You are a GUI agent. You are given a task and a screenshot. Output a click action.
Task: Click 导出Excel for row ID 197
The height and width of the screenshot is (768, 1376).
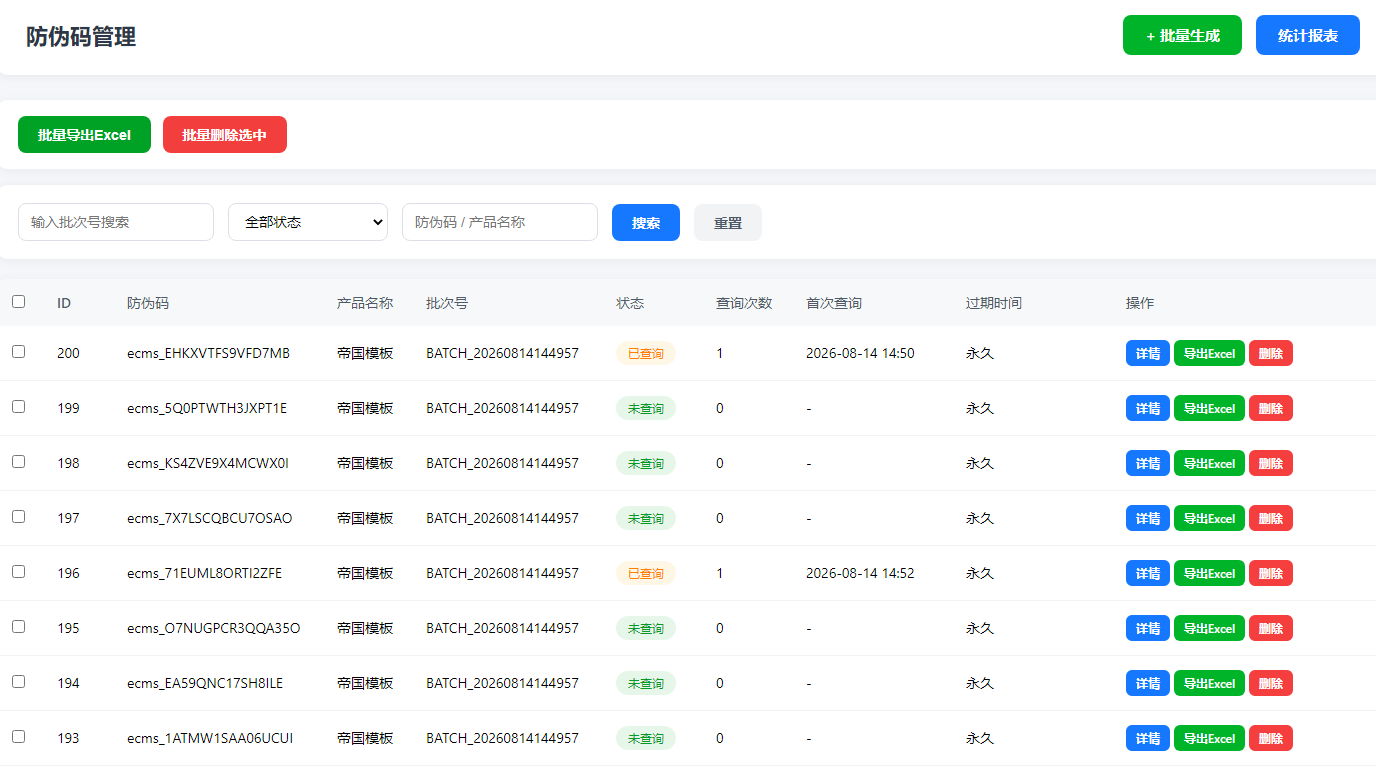click(x=1209, y=518)
